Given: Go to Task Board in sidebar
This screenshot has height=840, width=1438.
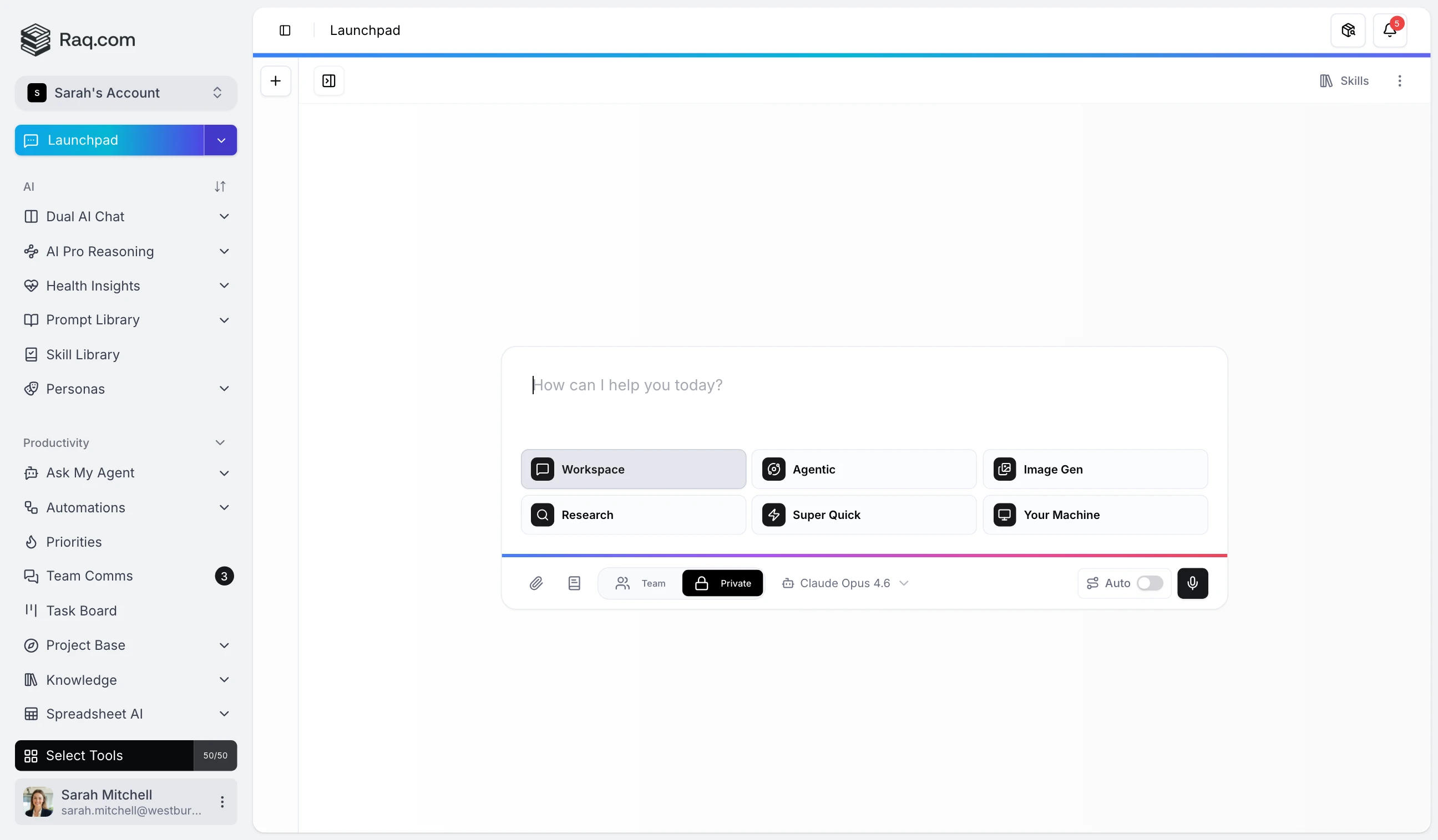Looking at the screenshot, I should click(82, 611).
